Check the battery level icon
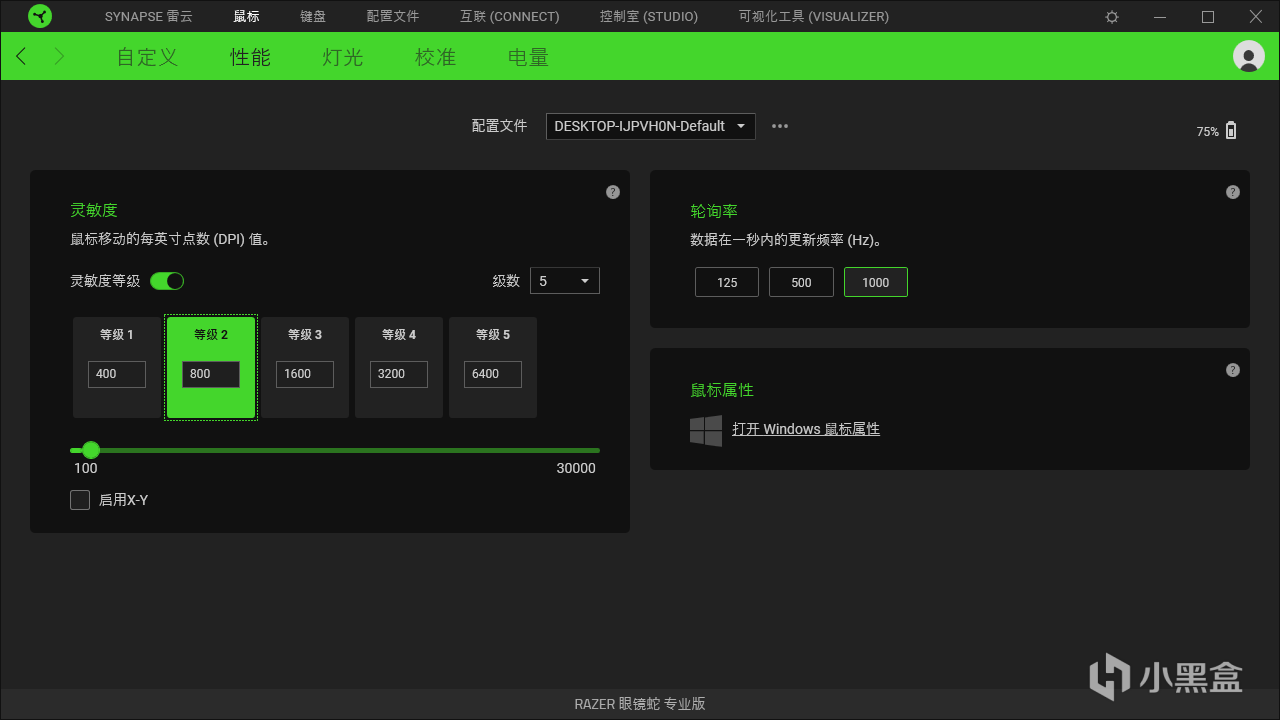Screen dimensions: 1280x720 pos(1231,130)
